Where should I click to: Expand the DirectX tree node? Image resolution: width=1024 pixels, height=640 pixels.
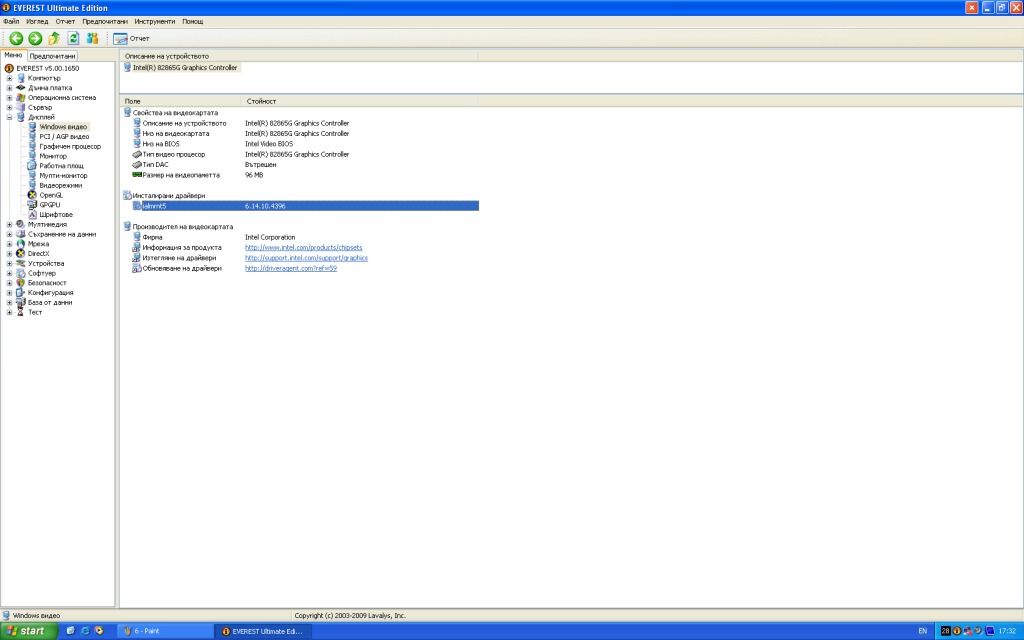point(9,254)
